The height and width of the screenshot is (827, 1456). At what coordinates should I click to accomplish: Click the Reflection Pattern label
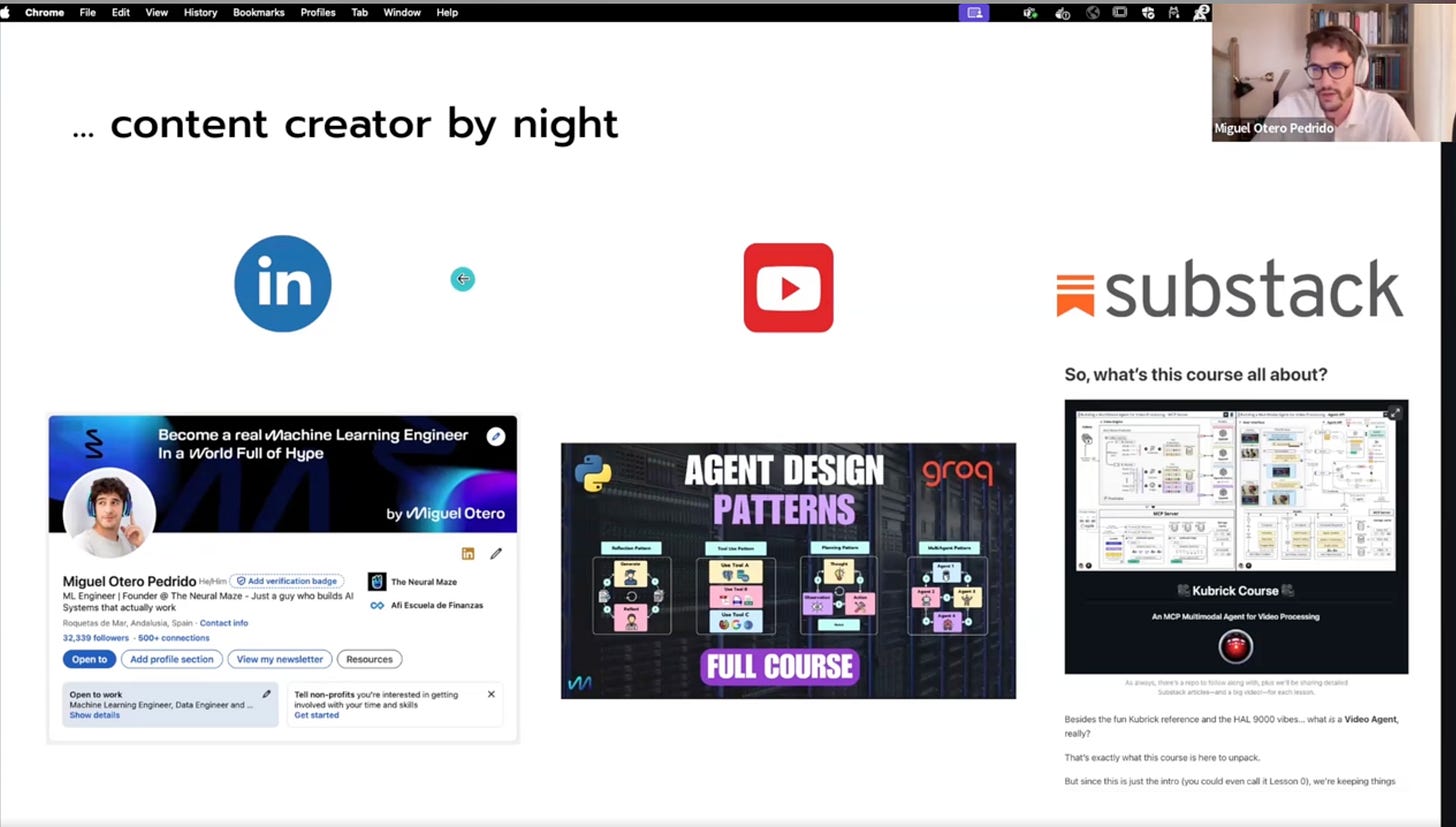631,548
